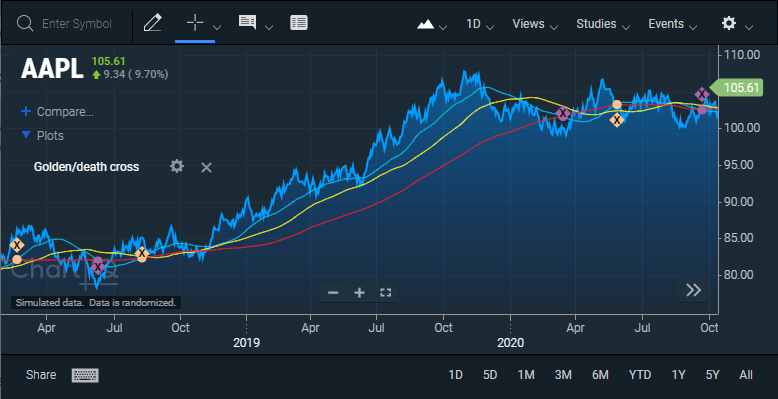Click the info callout speech-bubble icon
Viewport: 778px width, 399px height.
(x=247, y=22)
